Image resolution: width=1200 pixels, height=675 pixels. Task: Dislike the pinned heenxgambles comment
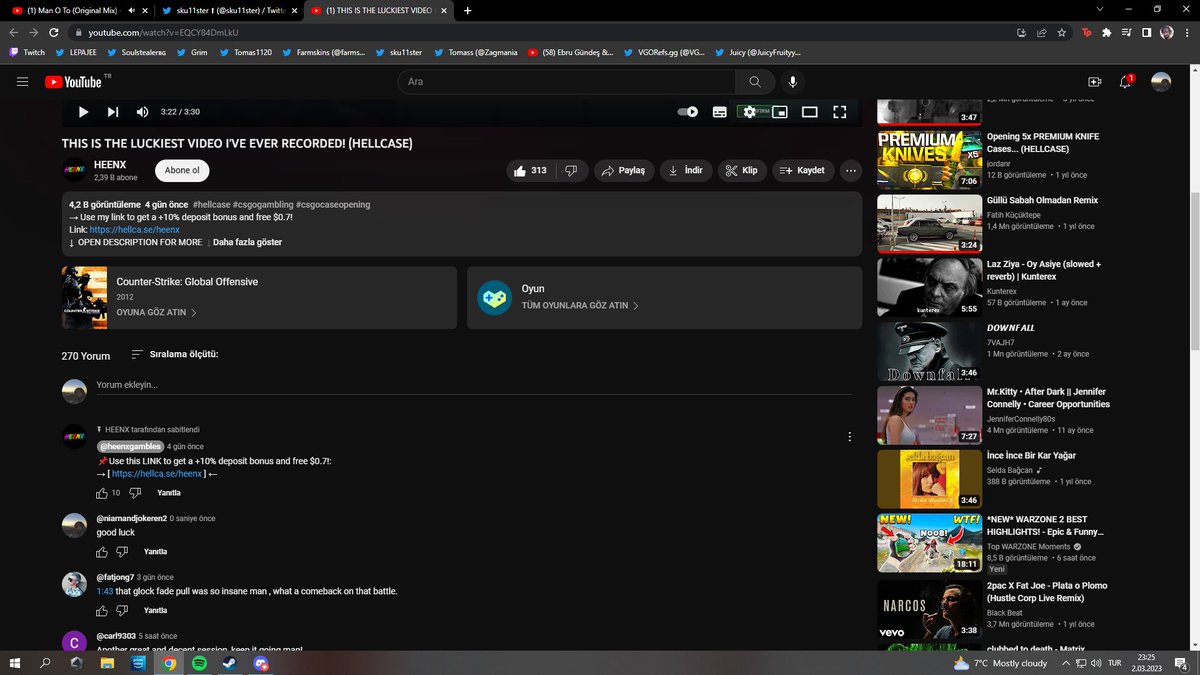(x=135, y=493)
